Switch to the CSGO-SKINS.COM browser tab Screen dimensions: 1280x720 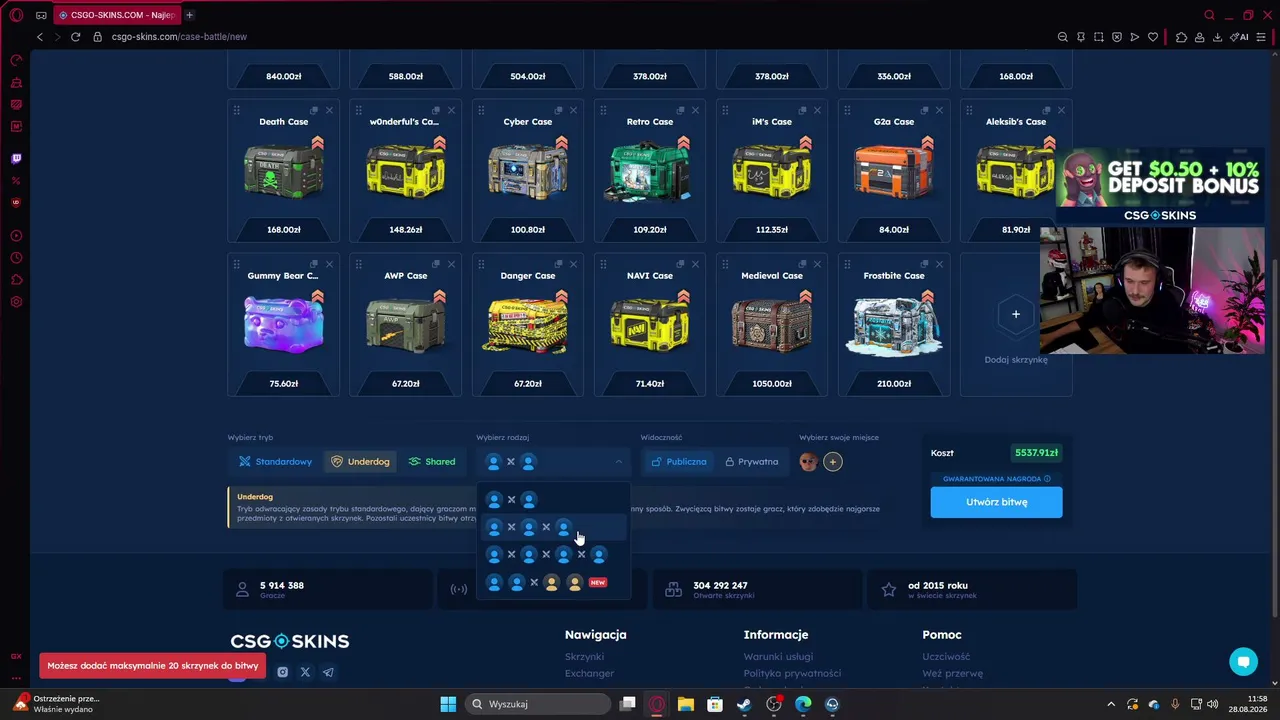tap(115, 15)
